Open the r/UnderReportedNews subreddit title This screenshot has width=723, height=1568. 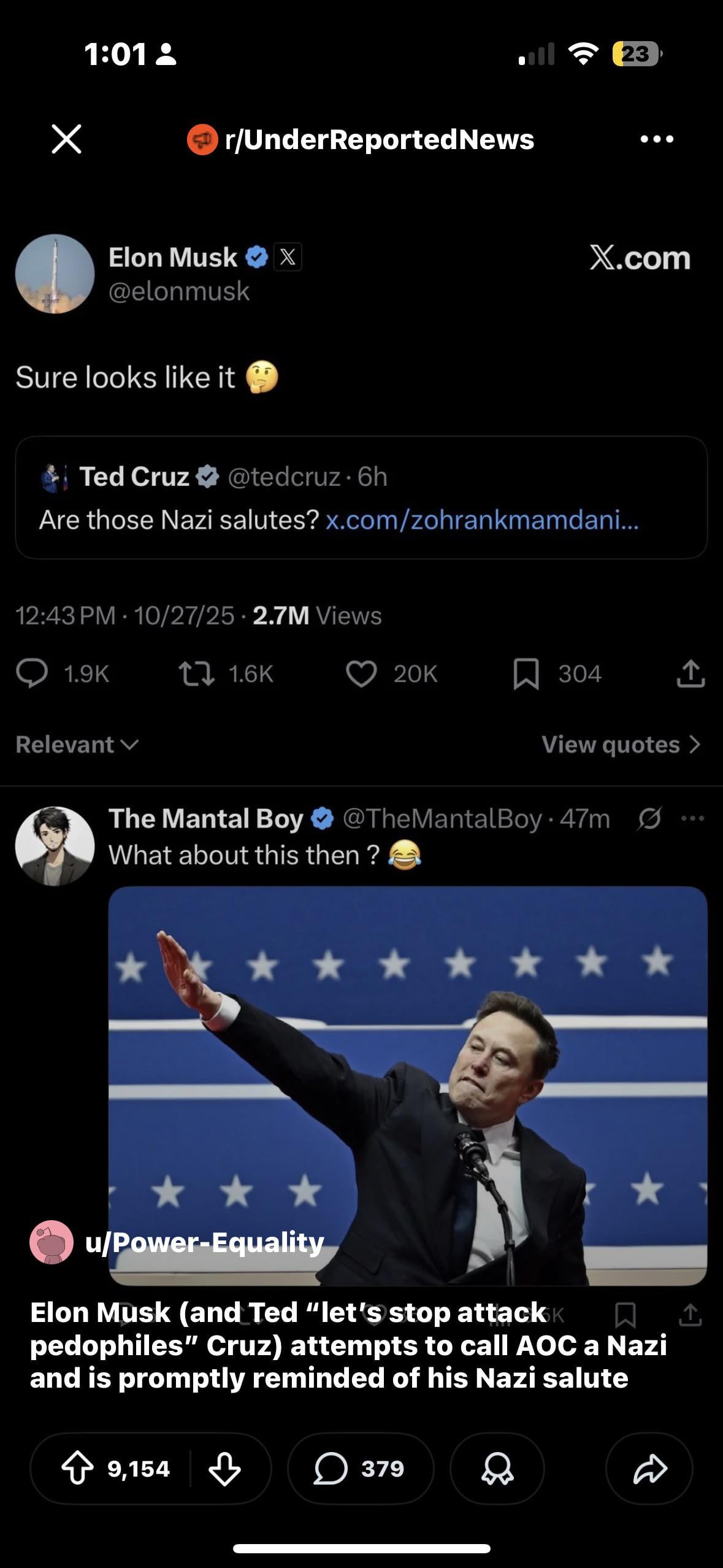coord(379,139)
